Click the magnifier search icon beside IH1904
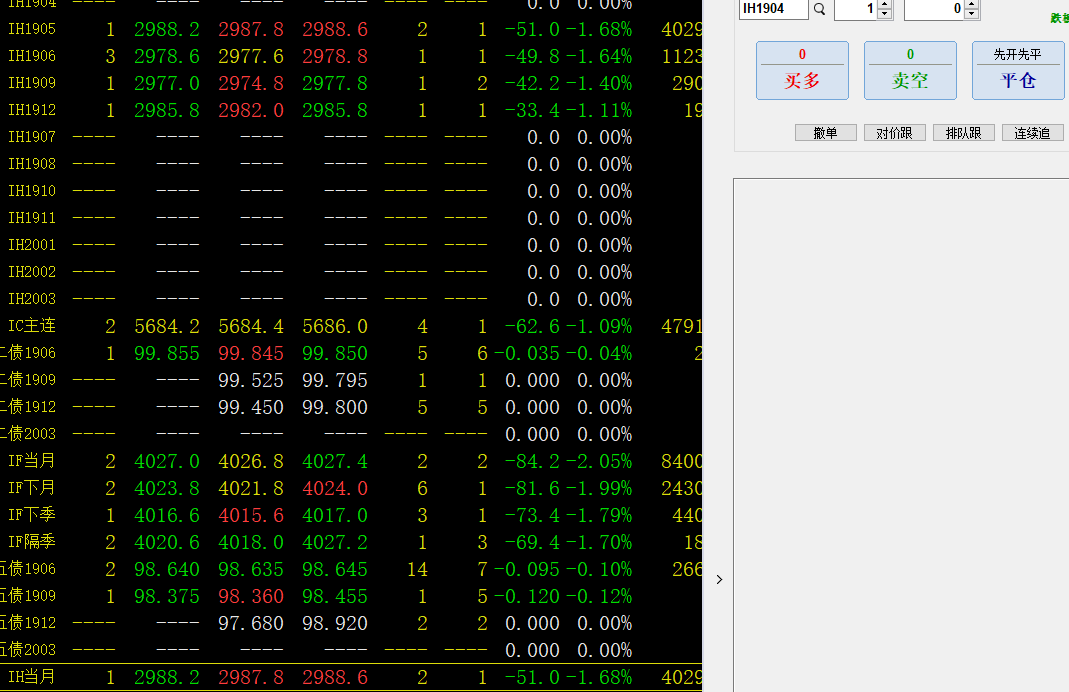Viewport: 1069px width, 692px height. tap(820, 9)
